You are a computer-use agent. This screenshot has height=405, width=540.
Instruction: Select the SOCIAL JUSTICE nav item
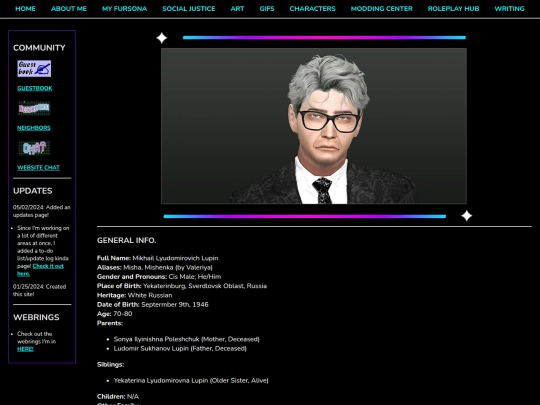tap(189, 9)
